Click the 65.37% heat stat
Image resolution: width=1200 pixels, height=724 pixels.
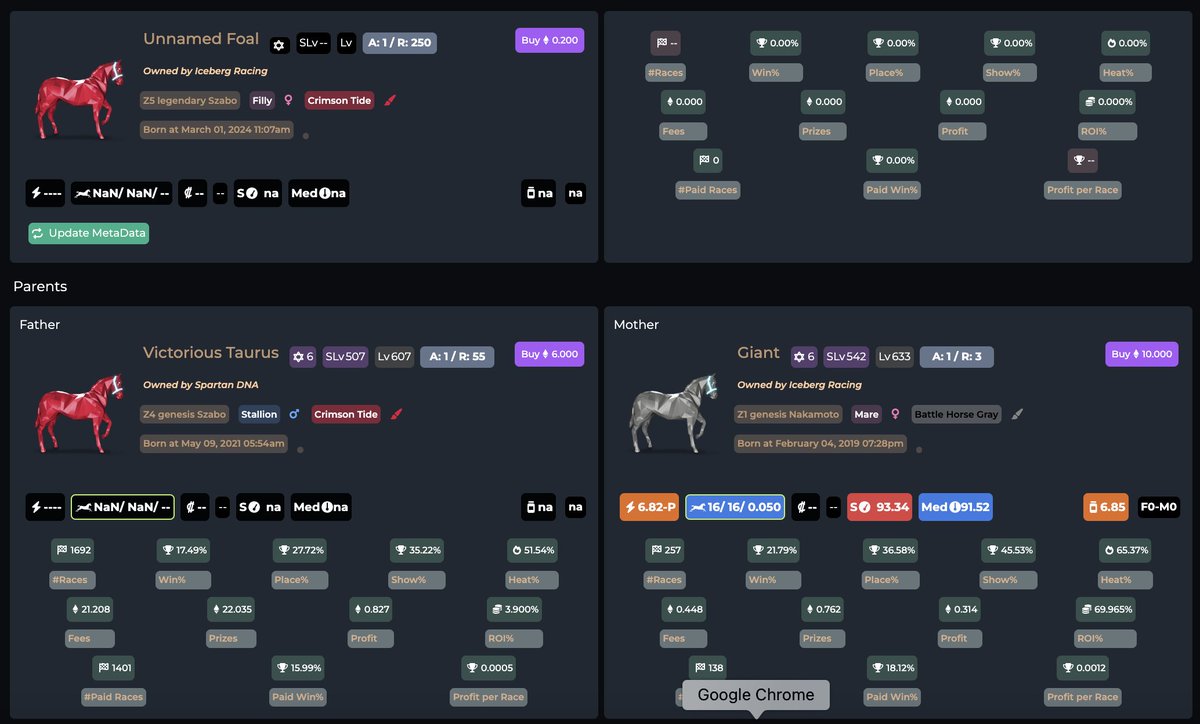[1126, 550]
